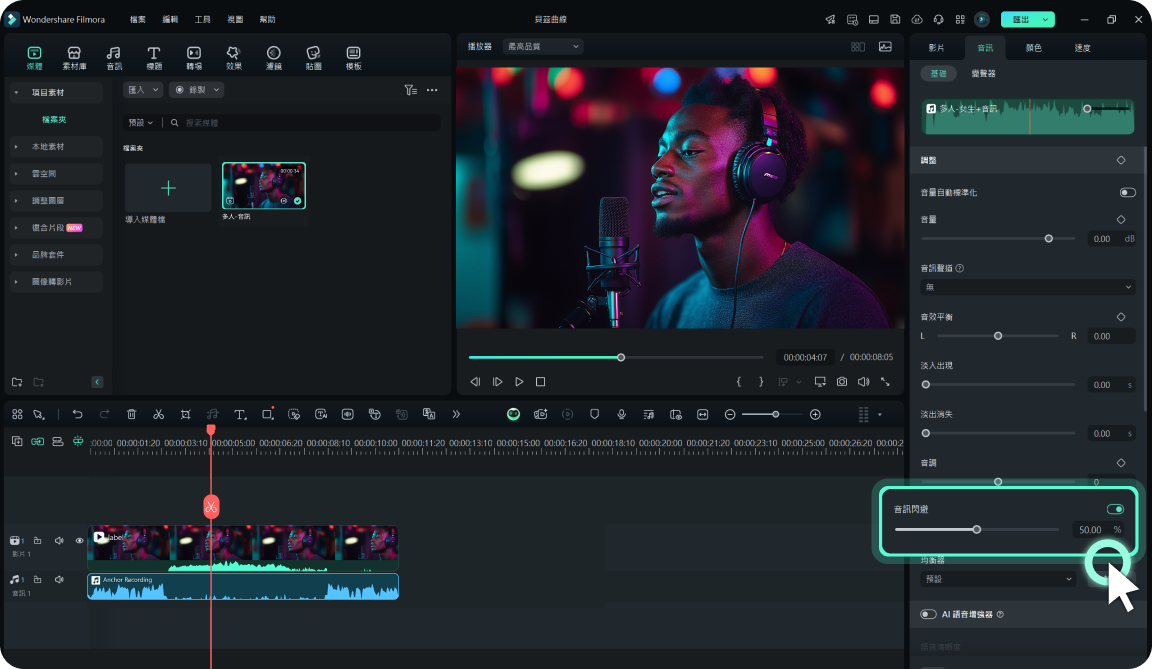Add a marker with the shield icon
Screen dimensions: 1152x669
tap(594, 414)
